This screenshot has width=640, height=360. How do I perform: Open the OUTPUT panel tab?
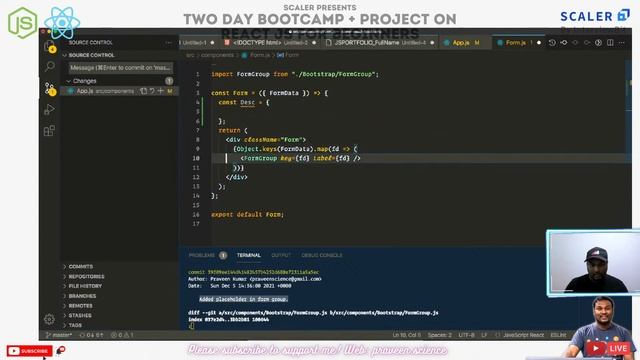click(x=281, y=255)
